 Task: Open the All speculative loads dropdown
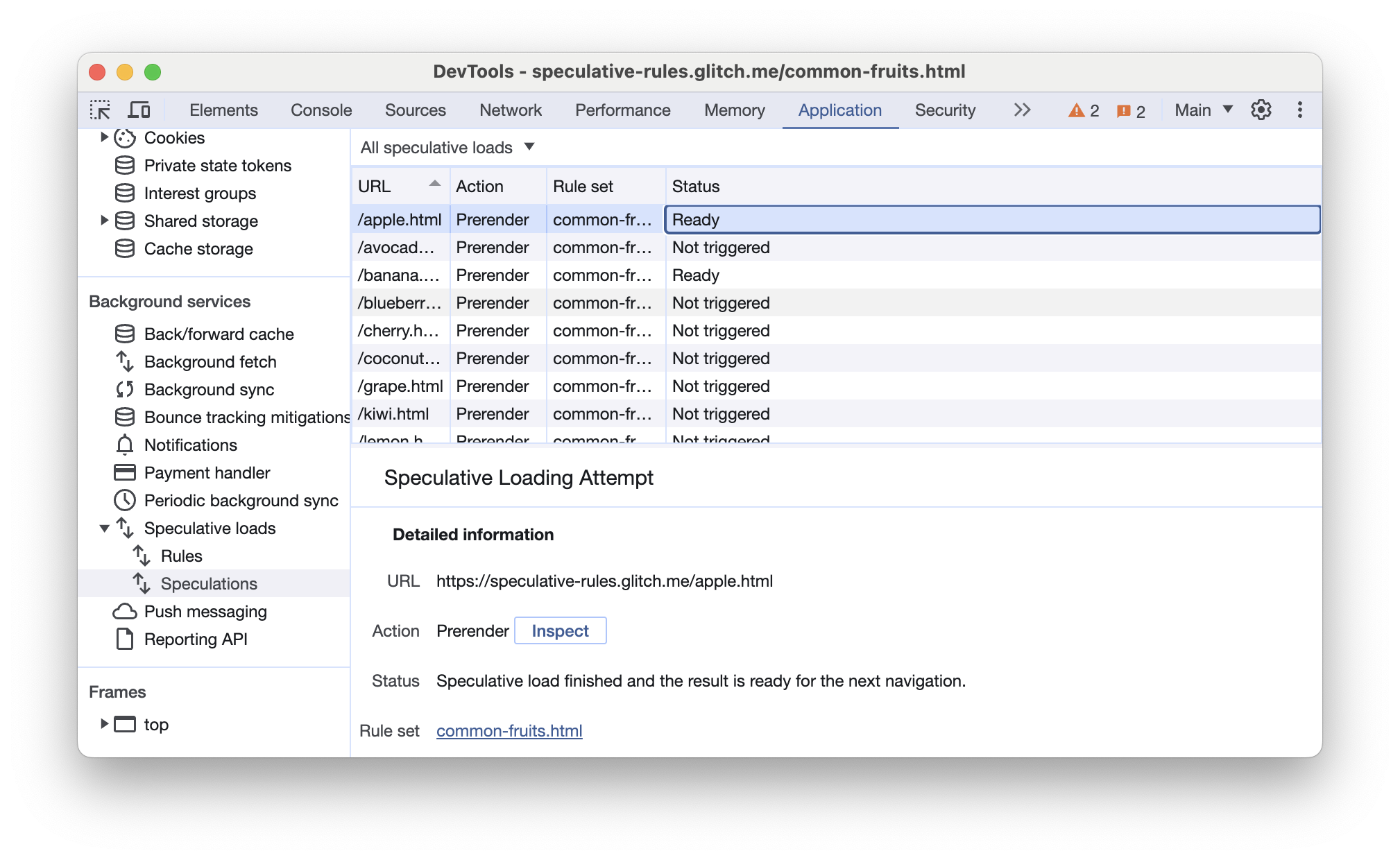coord(446,147)
